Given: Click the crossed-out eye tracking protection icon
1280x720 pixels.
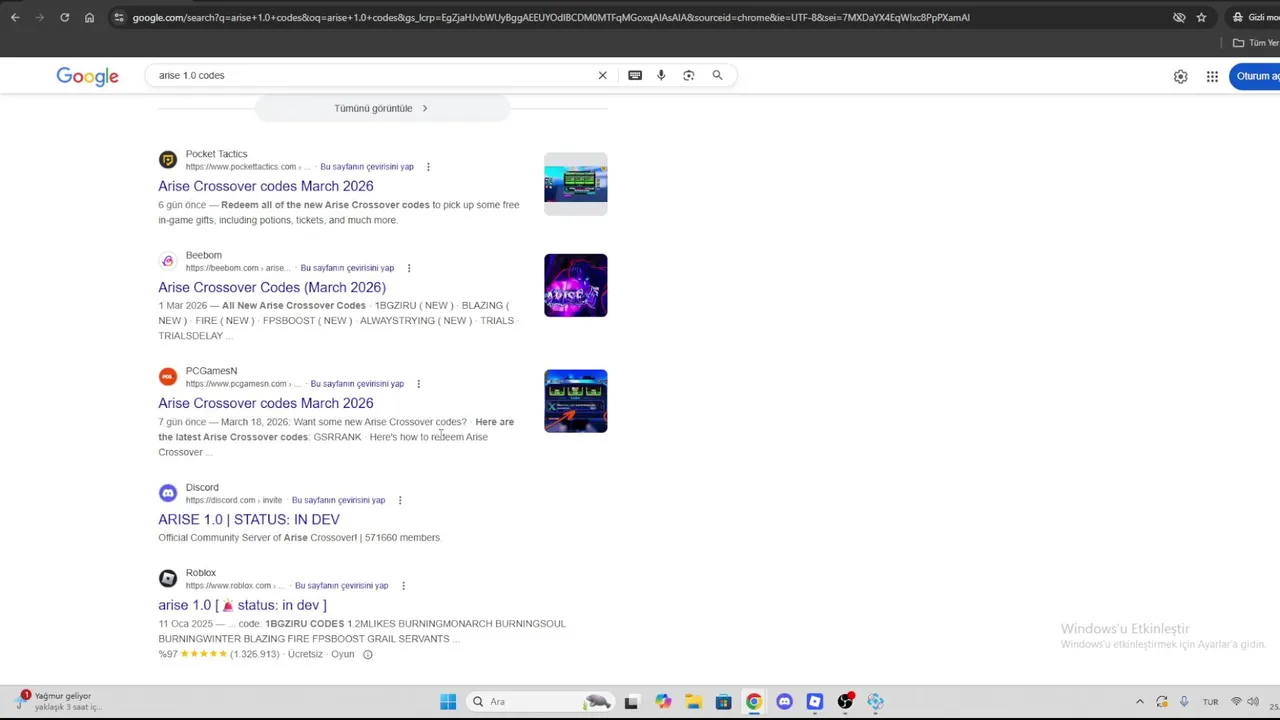Looking at the screenshot, I should pos(1179,17).
